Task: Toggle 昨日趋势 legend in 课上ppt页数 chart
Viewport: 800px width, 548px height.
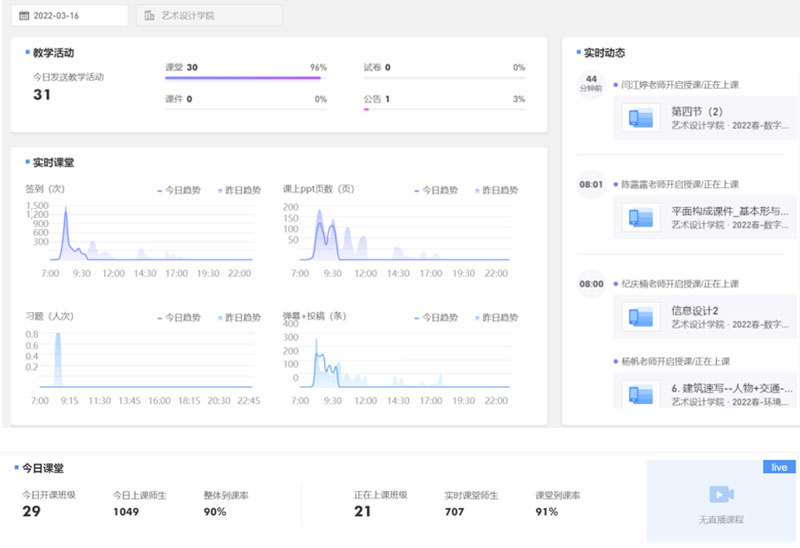Action: (x=495, y=189)
